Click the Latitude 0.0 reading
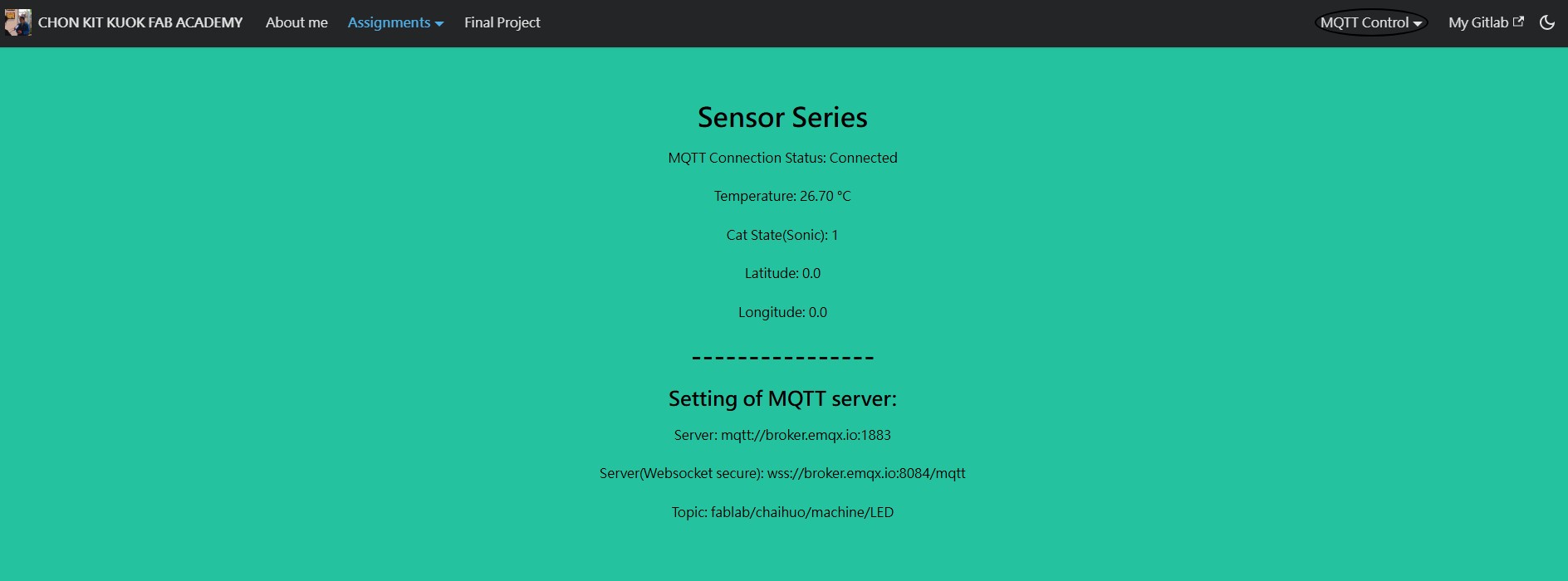The width and height of the screenshot is (1568, 581). click(782, 273)
